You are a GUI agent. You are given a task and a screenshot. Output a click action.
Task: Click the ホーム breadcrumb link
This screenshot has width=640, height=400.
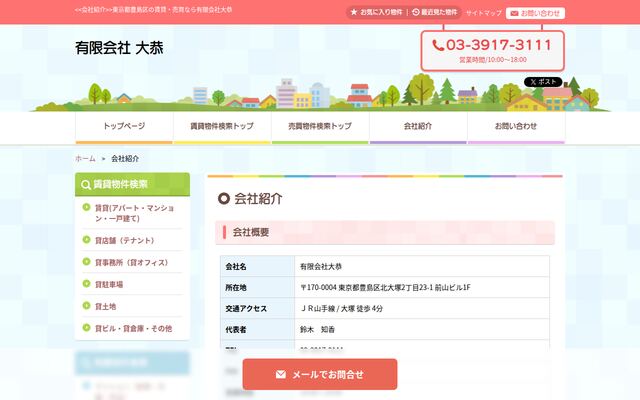(x=85, y=158)
